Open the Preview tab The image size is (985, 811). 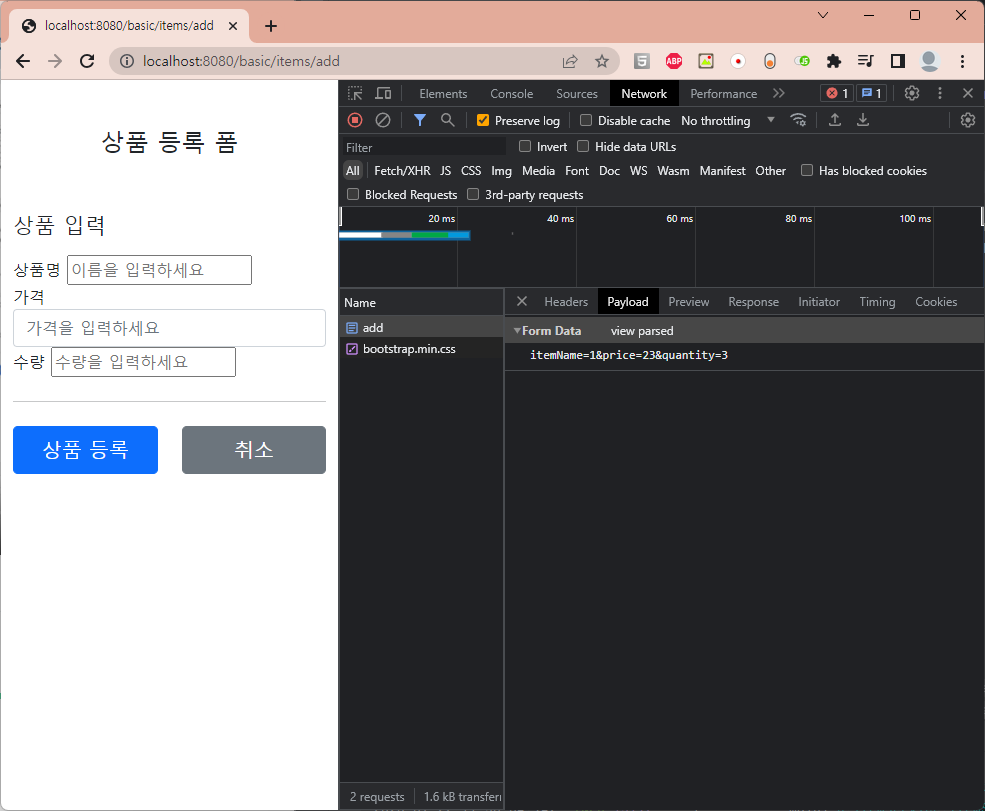[688, 302]
